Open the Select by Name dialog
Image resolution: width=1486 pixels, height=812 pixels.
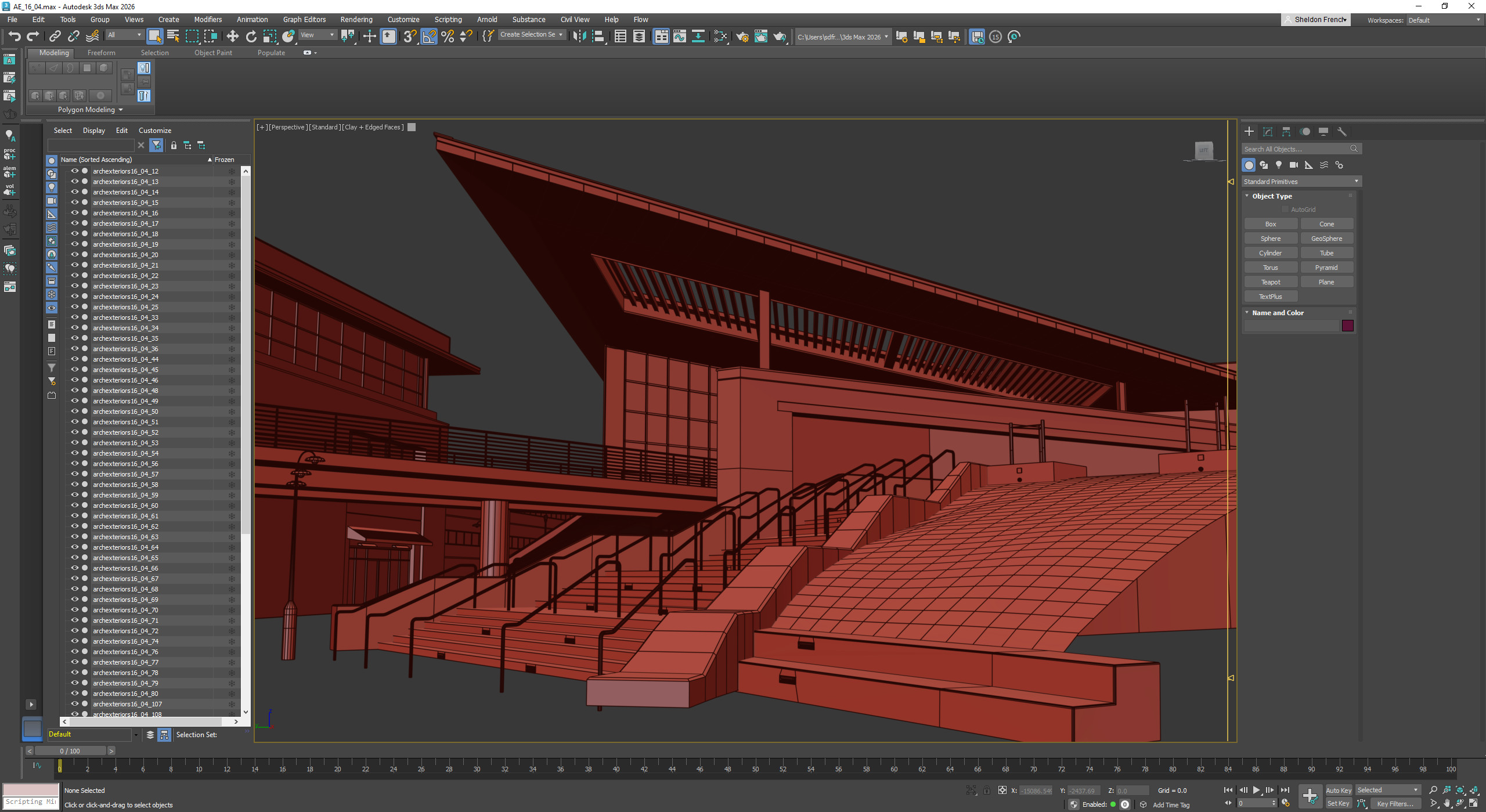tap(172, 36)
